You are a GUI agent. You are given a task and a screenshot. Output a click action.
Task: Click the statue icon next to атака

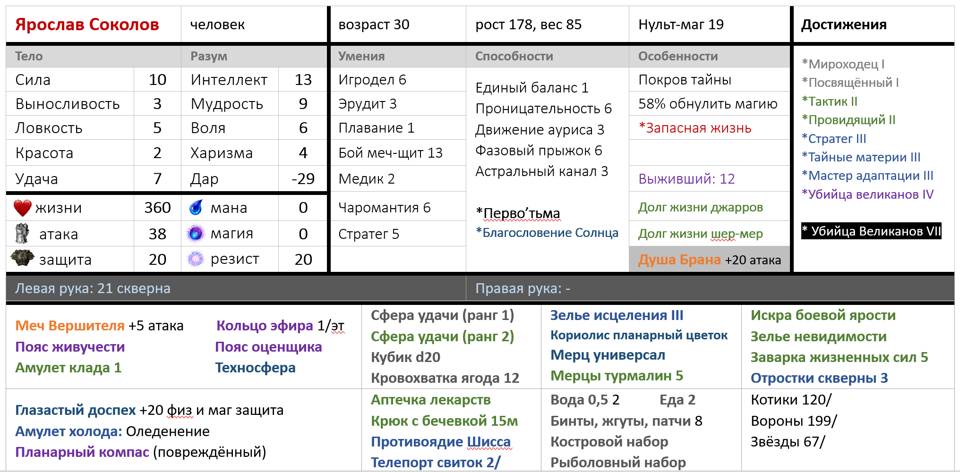pos(23,234)
